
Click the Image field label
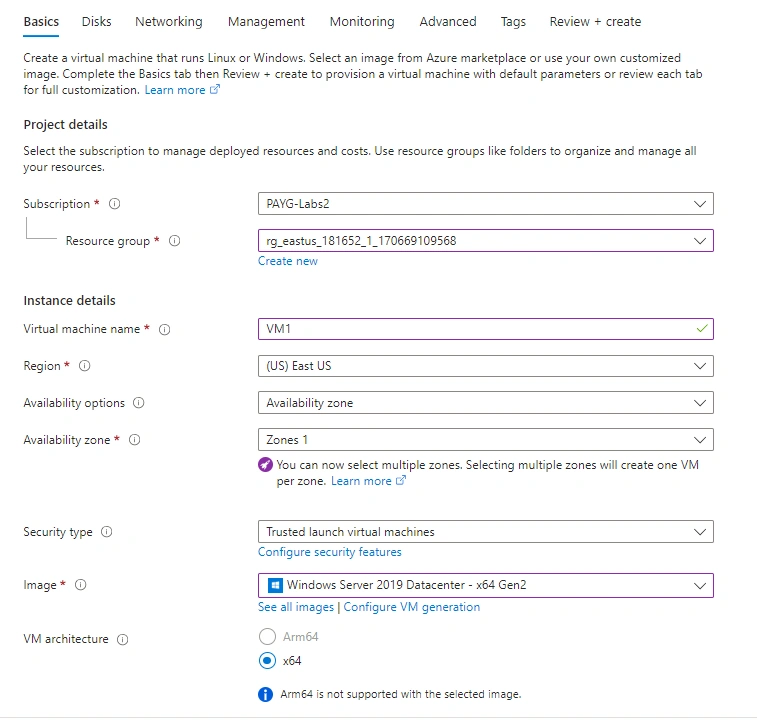[x=40, y=584]
